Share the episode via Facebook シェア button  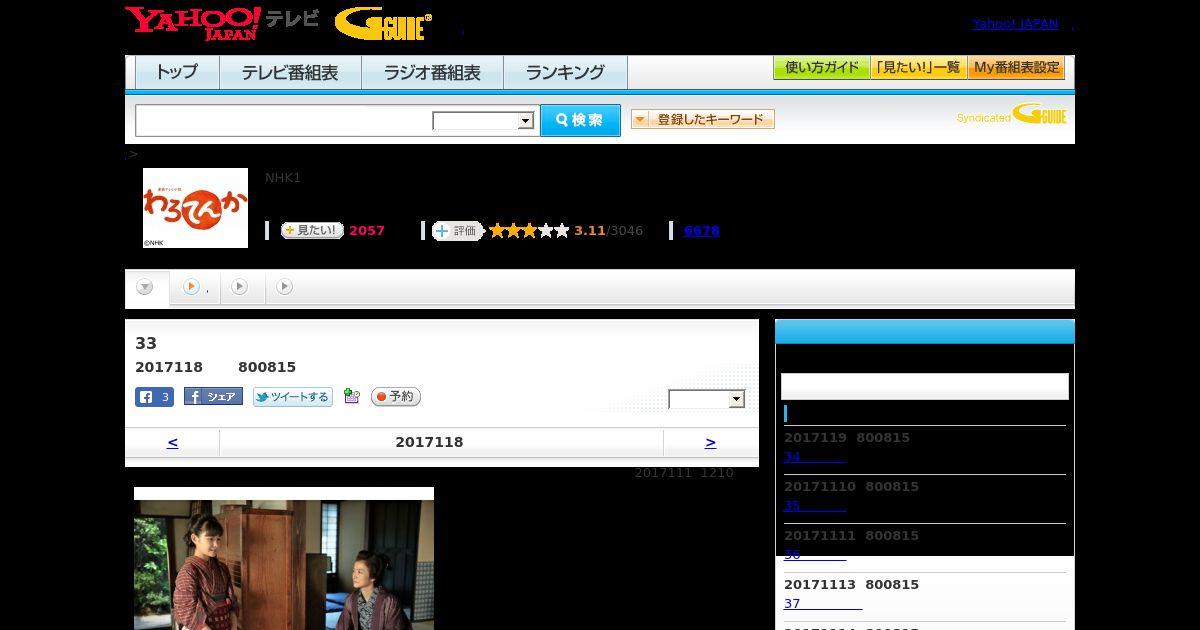213,397
